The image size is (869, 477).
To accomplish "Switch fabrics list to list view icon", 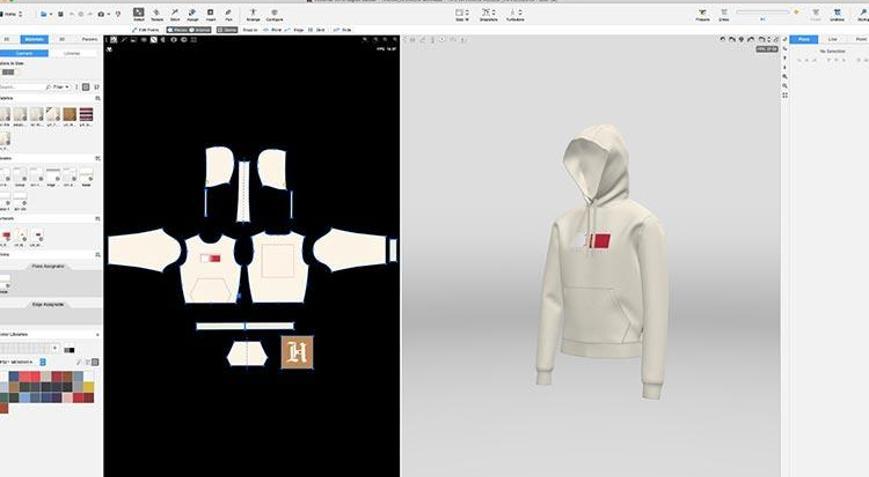I will pos(96,87).
